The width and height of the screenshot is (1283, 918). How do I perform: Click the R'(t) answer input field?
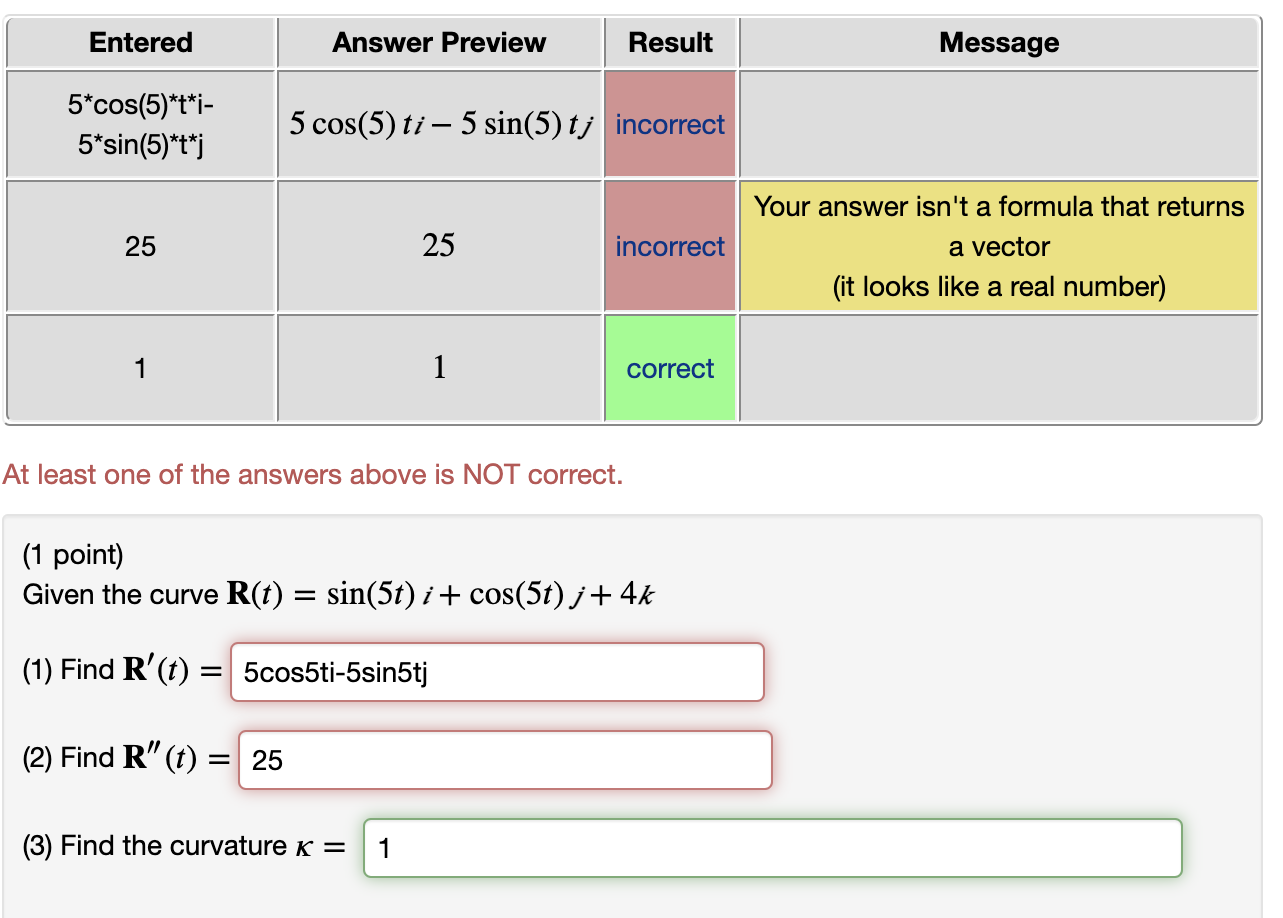point(497,672)
